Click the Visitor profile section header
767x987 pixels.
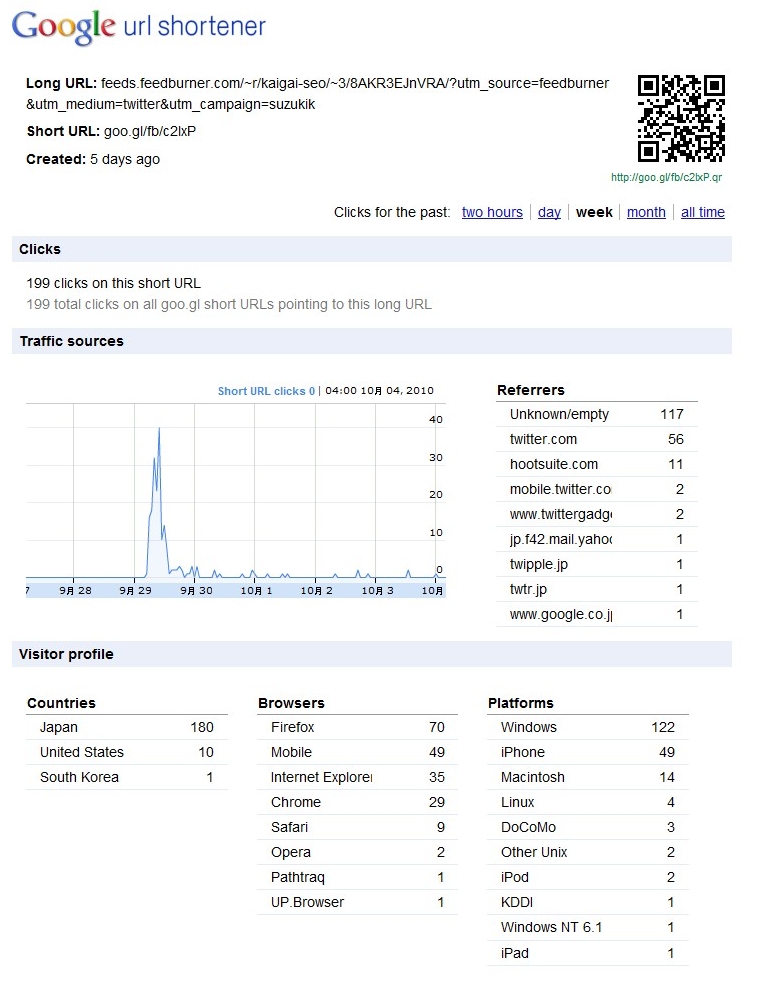pyautogui.click(x=372, y=654)
